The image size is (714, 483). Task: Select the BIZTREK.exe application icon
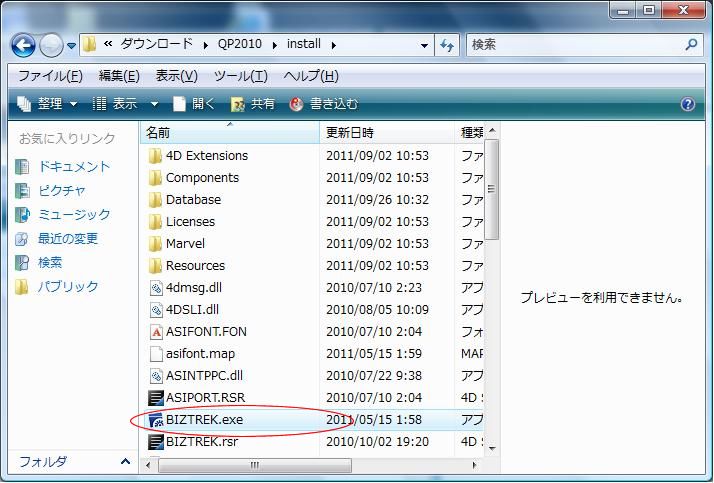point(156,420)
